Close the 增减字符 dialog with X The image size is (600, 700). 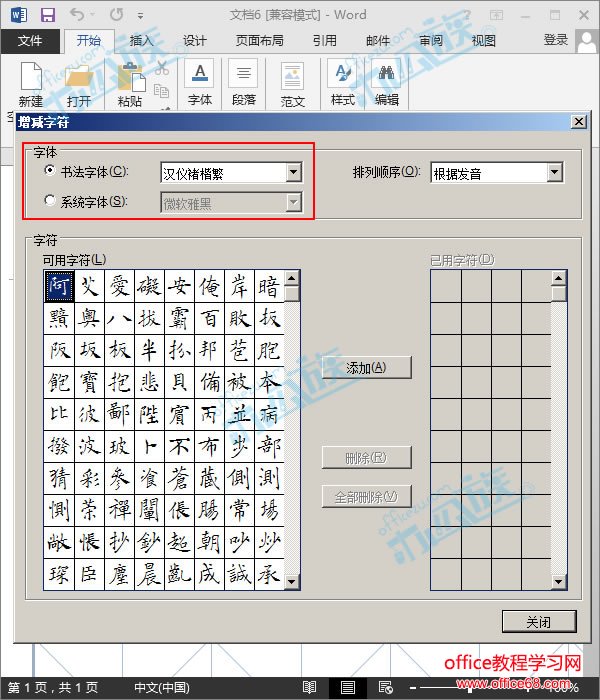tap(579, 121)
